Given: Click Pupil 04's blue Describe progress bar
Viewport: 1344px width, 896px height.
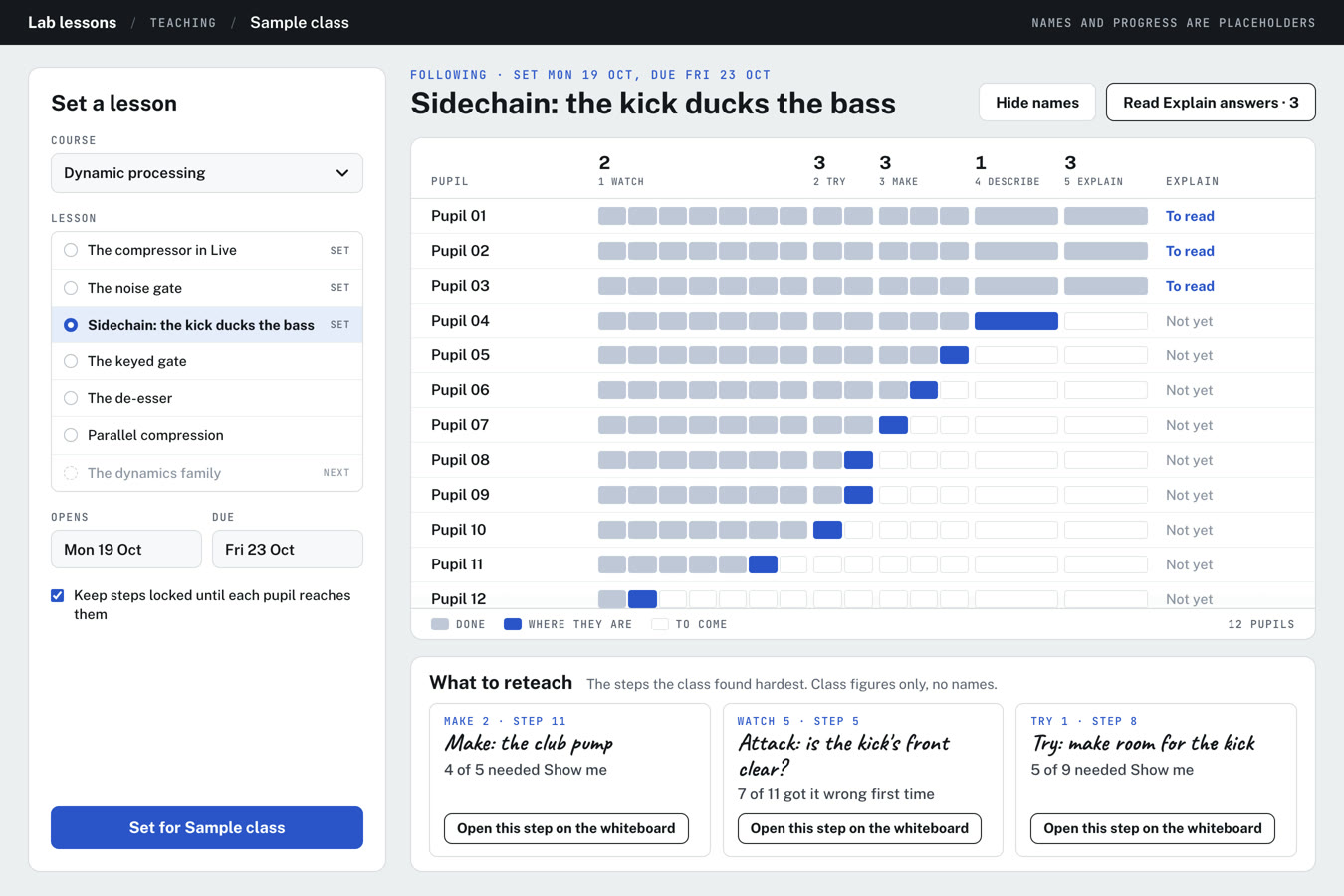Looking at the screenshot, I should click(1016, 321).
